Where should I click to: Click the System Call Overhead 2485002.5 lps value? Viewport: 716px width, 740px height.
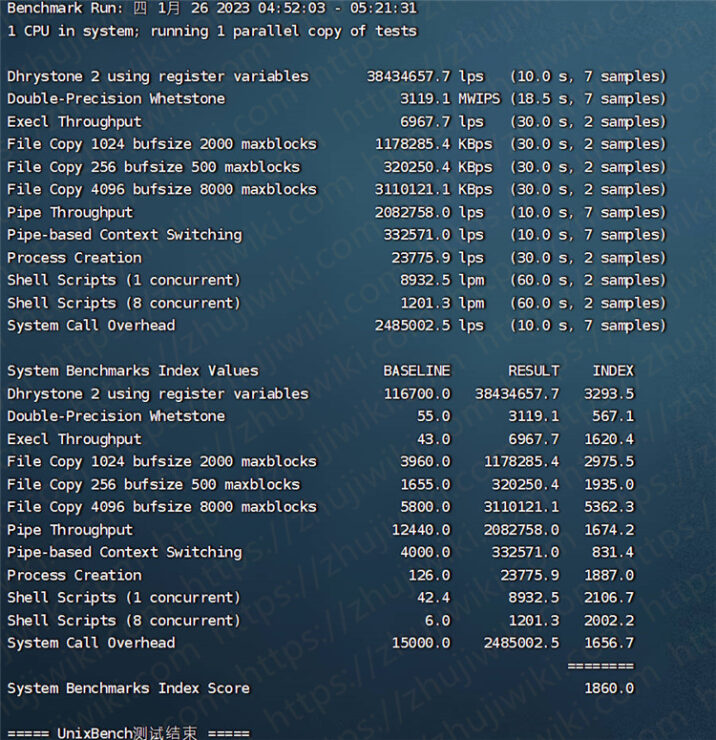pos(429,326)
